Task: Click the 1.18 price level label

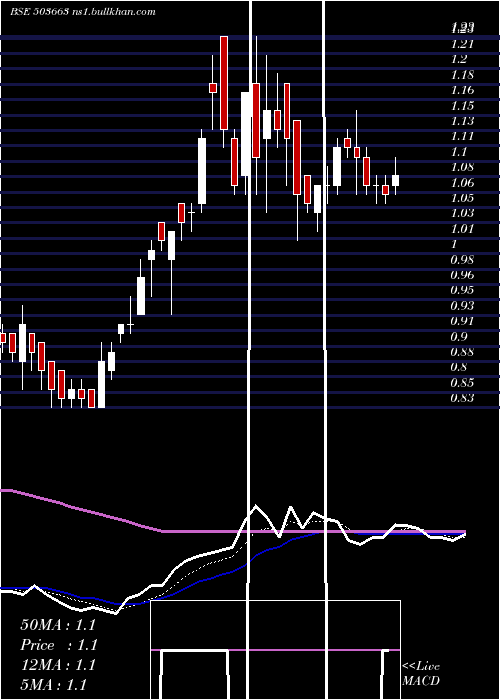Action: [x=462, y=75]
